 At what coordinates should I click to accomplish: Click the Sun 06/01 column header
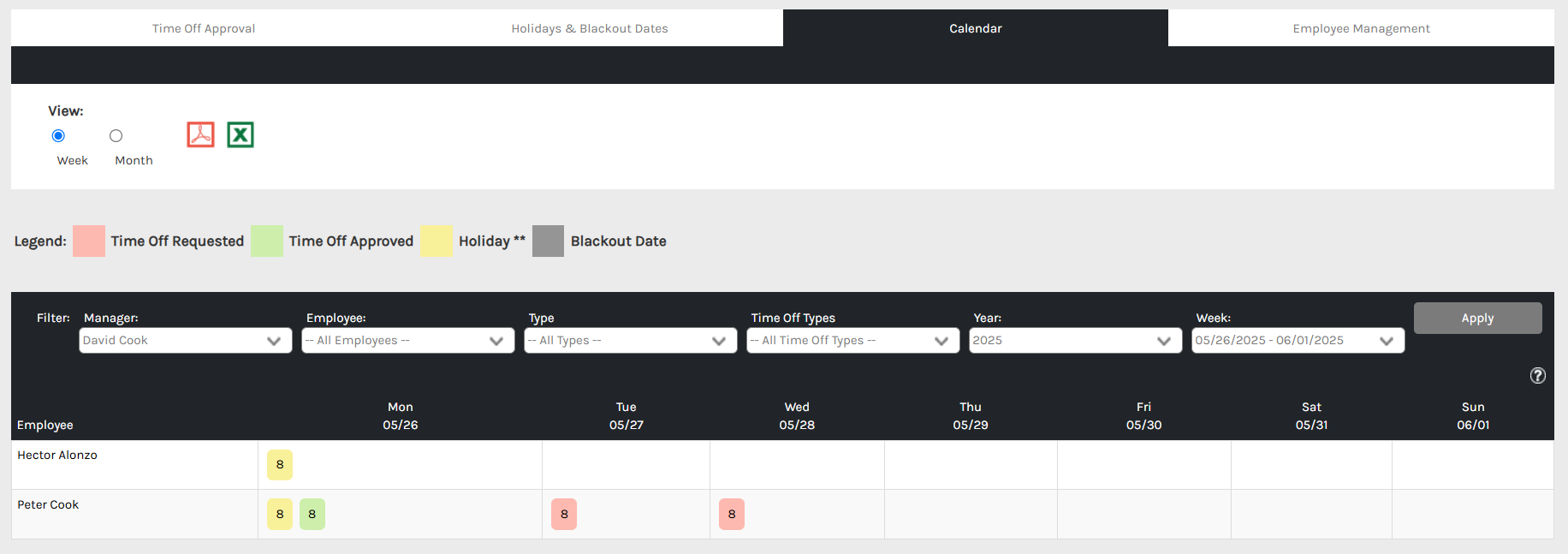[x=1473, y=415]
